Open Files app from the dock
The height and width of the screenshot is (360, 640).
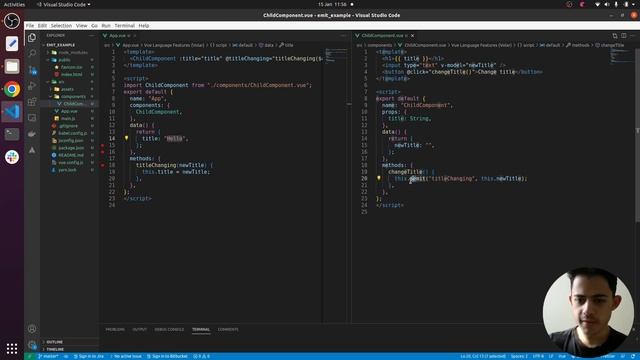pos(12,66)
